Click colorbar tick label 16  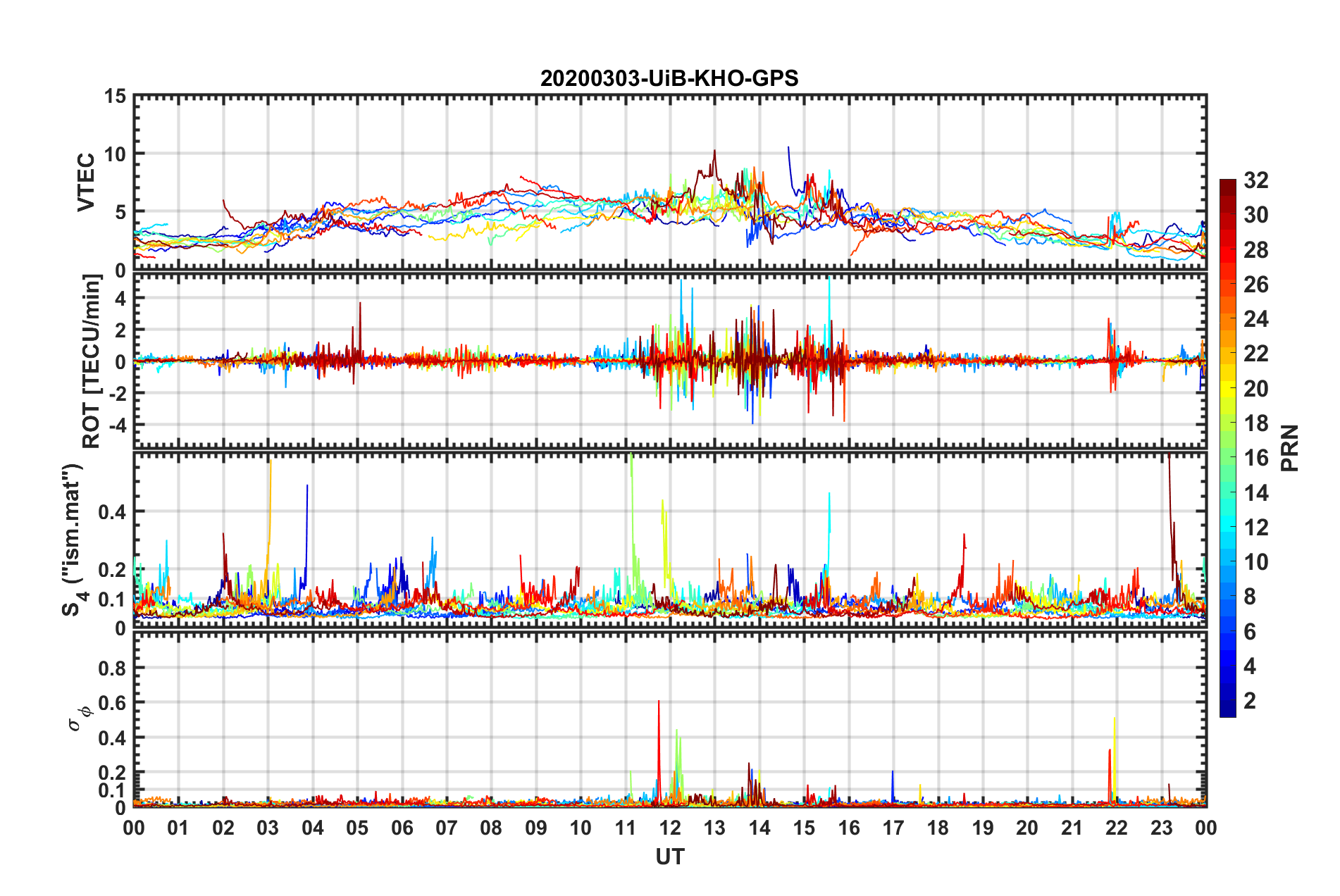click(1255, 458)
